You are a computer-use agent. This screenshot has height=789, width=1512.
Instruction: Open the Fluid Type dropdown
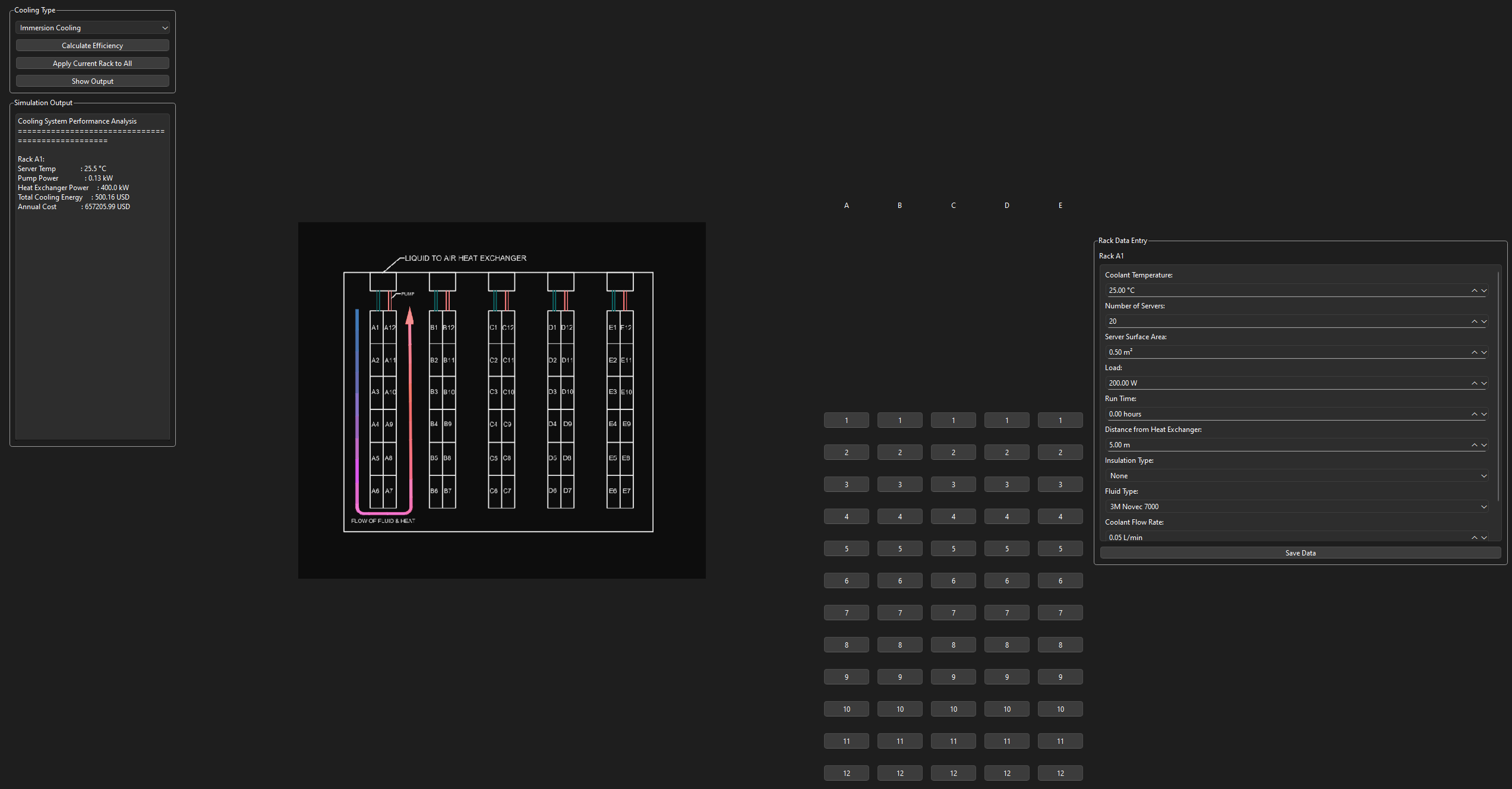click(1297, 507)
